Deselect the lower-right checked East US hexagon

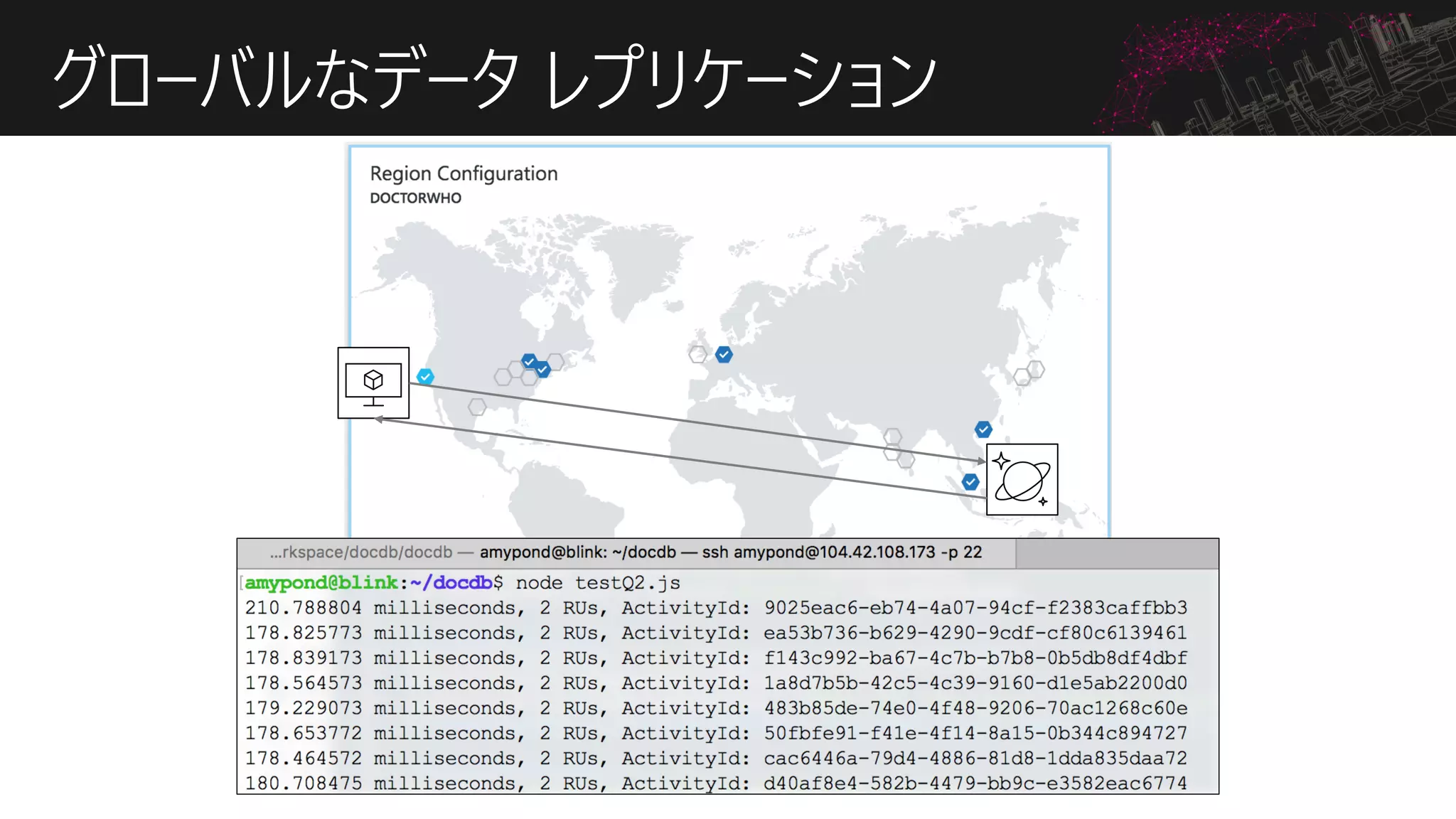click(x=542, y=370)
